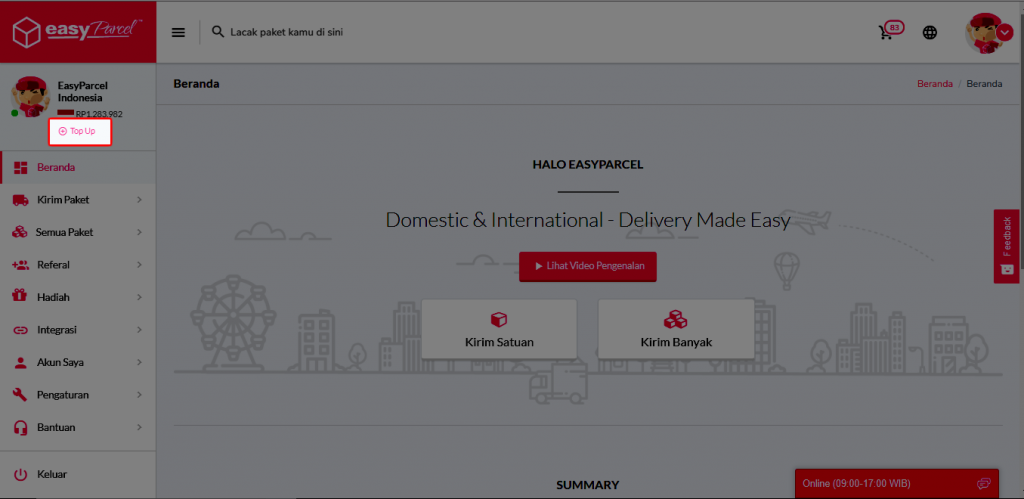The width and height of the screenshot is (1024, 499).
Task: Expand the Semua Paket submenu
Action: (x=138, y=232)
